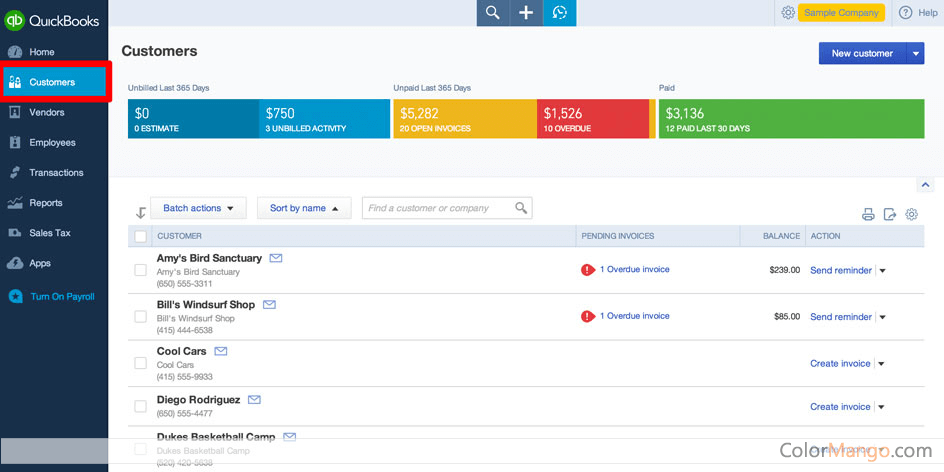944x472 pixels.
Task: Open the gear settings icon beside Sample Company
Action: [x=788, y=13]
